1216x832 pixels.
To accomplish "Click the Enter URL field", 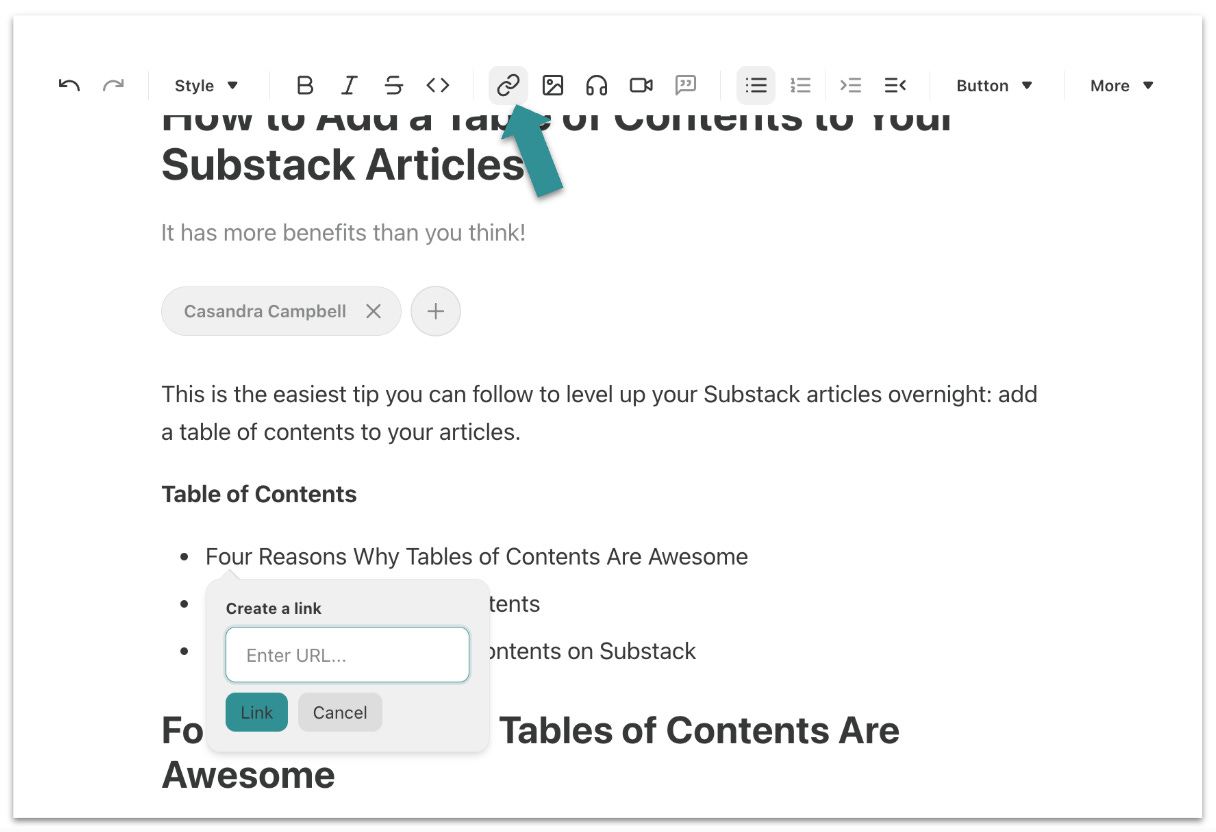I will [347, 655].
